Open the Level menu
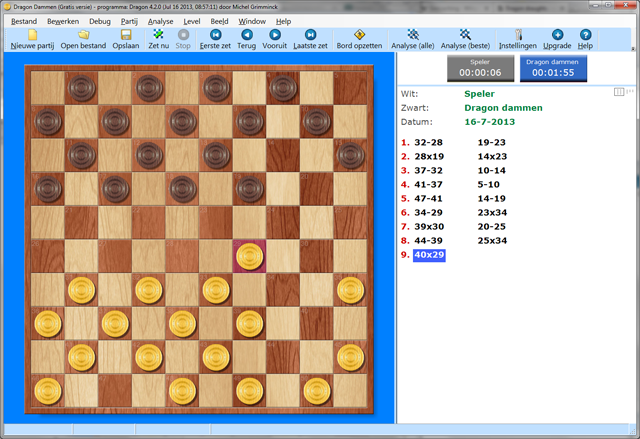This screenshot has width=640, height=439. pyautogui.click(x=191, y=21)
